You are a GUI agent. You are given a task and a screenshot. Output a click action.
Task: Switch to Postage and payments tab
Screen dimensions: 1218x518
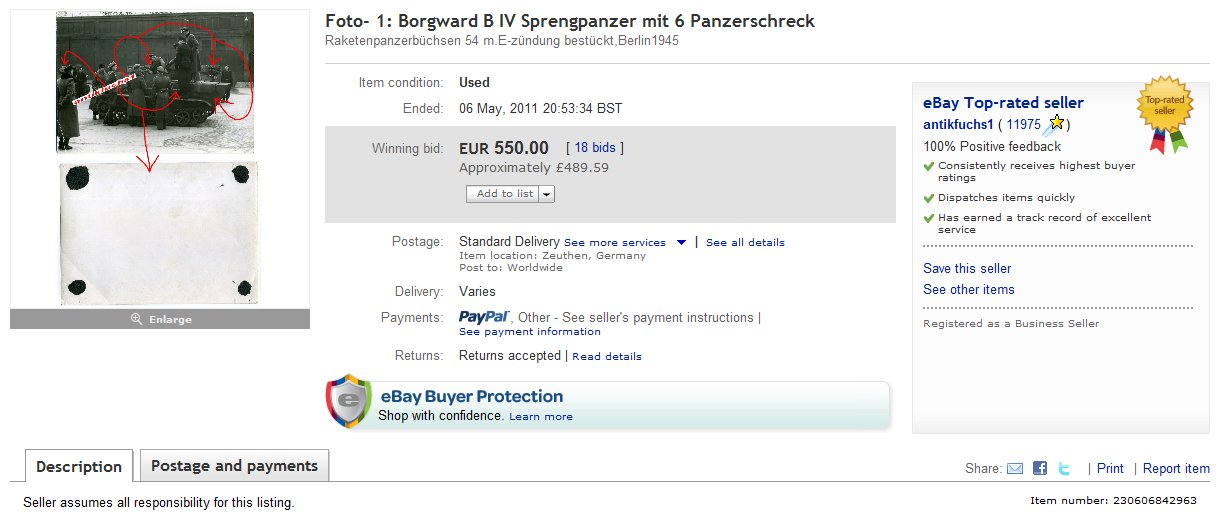234,466
